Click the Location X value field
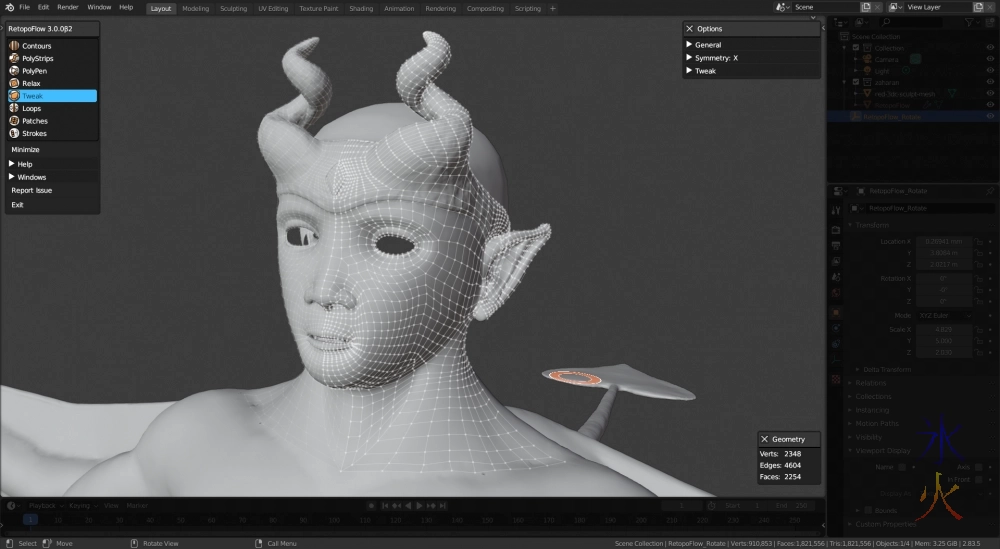1000x549 pixels. pyautogui.click(x=942, y=242)
